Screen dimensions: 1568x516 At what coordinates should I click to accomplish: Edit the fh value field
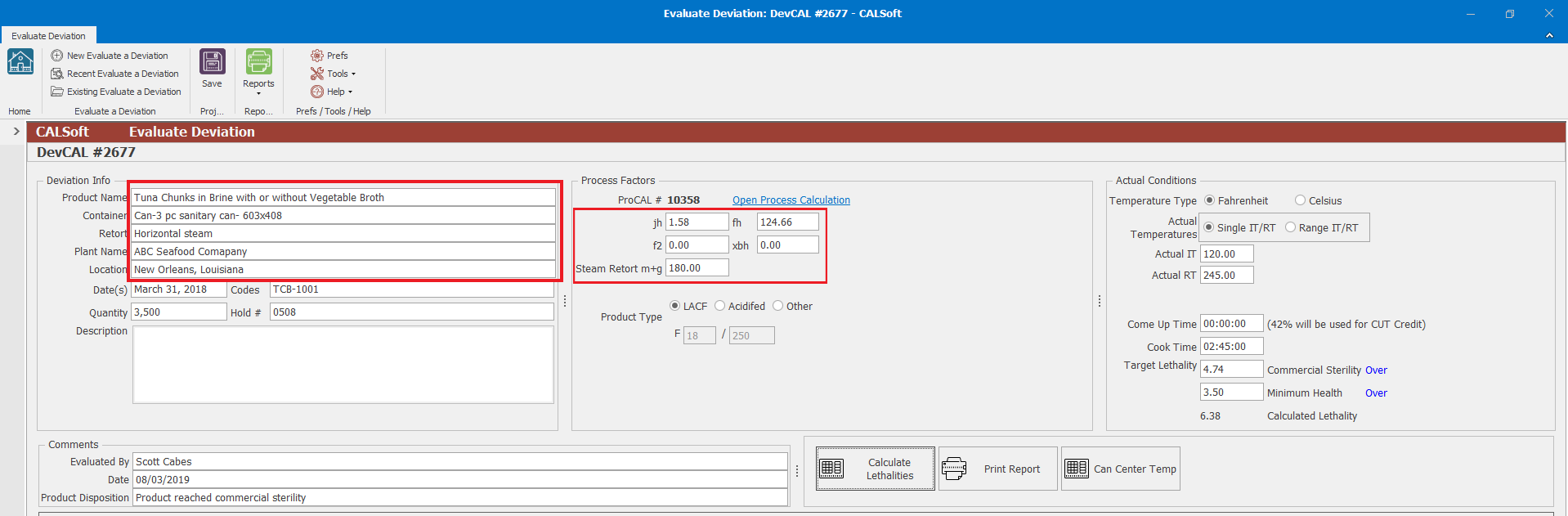pyautogui.click(x=788, y=222)
